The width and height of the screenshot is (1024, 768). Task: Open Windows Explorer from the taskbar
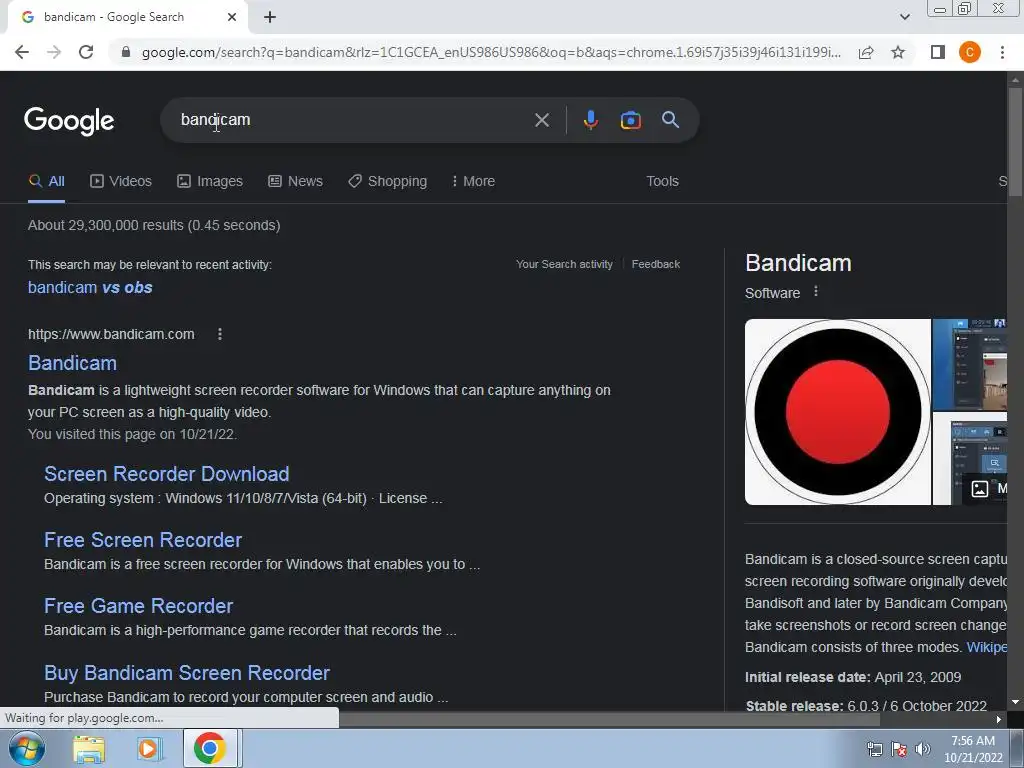(88, 748)
